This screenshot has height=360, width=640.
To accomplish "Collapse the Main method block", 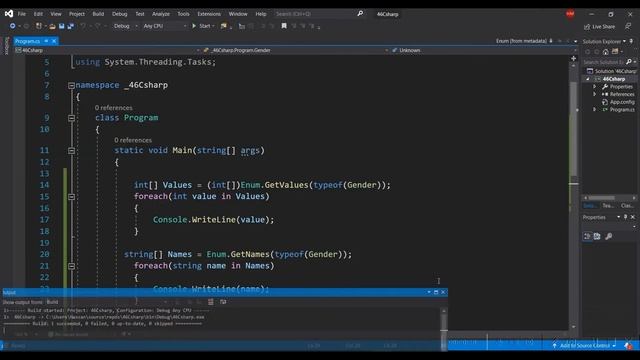I will (71, 151).
